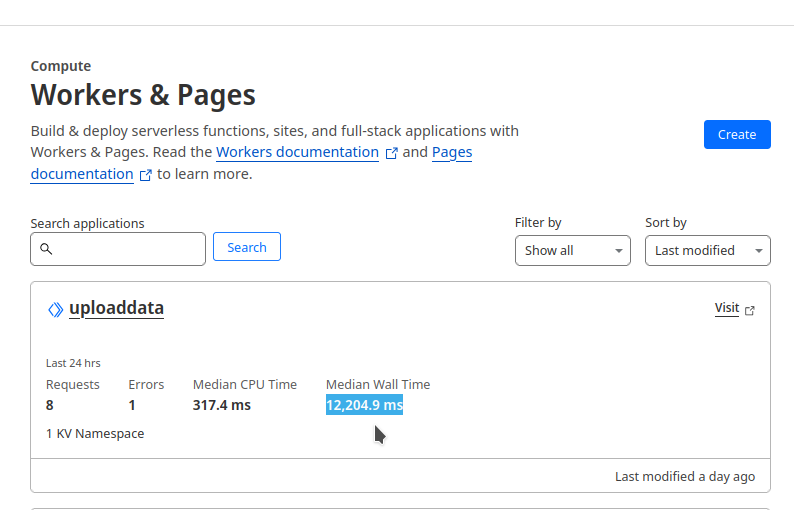
Task: Click the 1 KV Namespace text
Action: (x=95, y=434)
